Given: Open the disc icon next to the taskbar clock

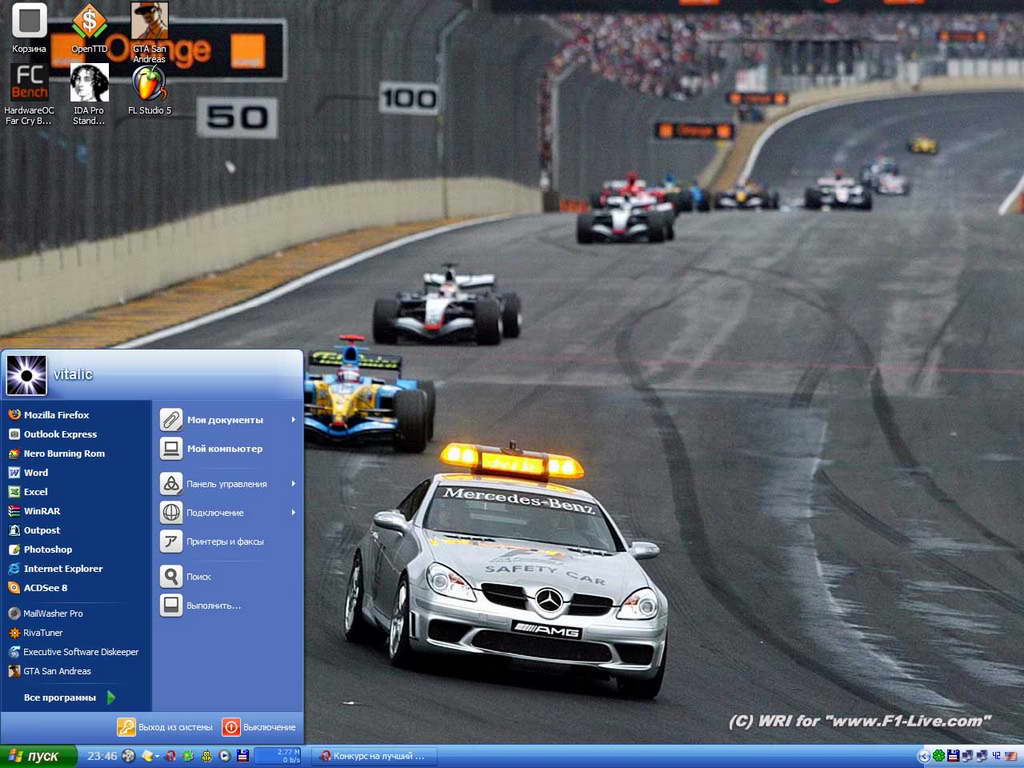Looking at the screenshot, I should pos(129,756).
